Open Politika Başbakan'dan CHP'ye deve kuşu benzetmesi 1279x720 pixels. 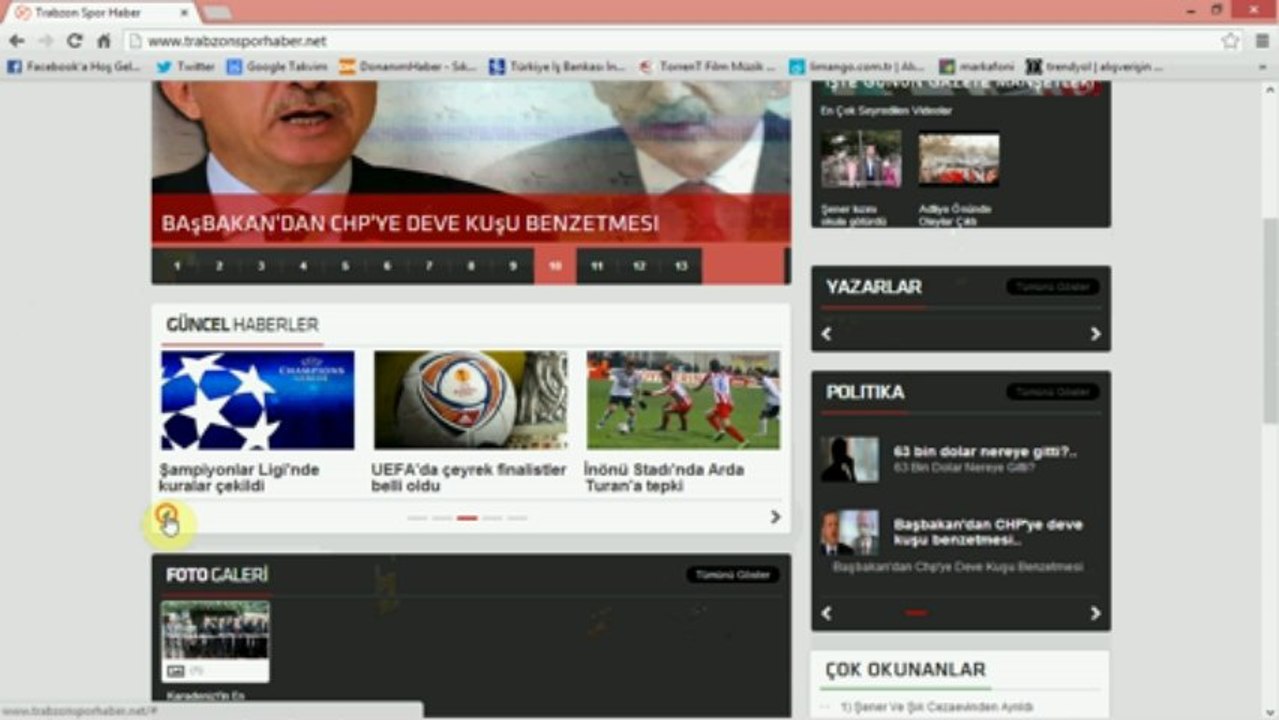click(x=988, y=532)
